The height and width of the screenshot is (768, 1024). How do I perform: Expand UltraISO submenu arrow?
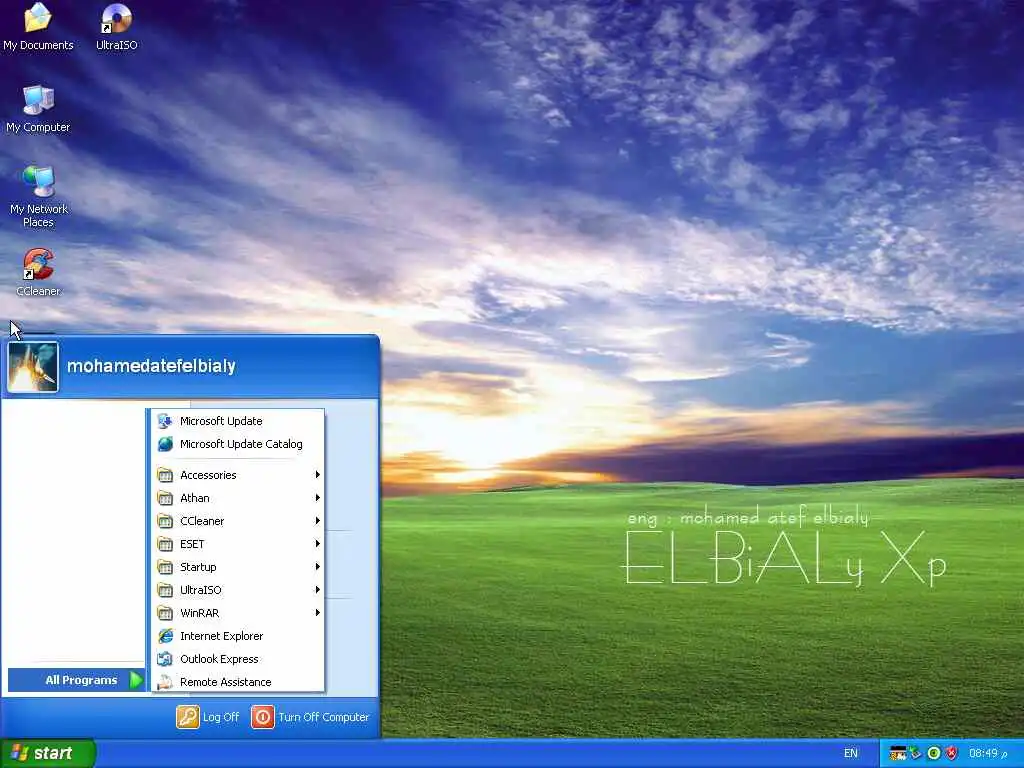[x=317, y=590]
